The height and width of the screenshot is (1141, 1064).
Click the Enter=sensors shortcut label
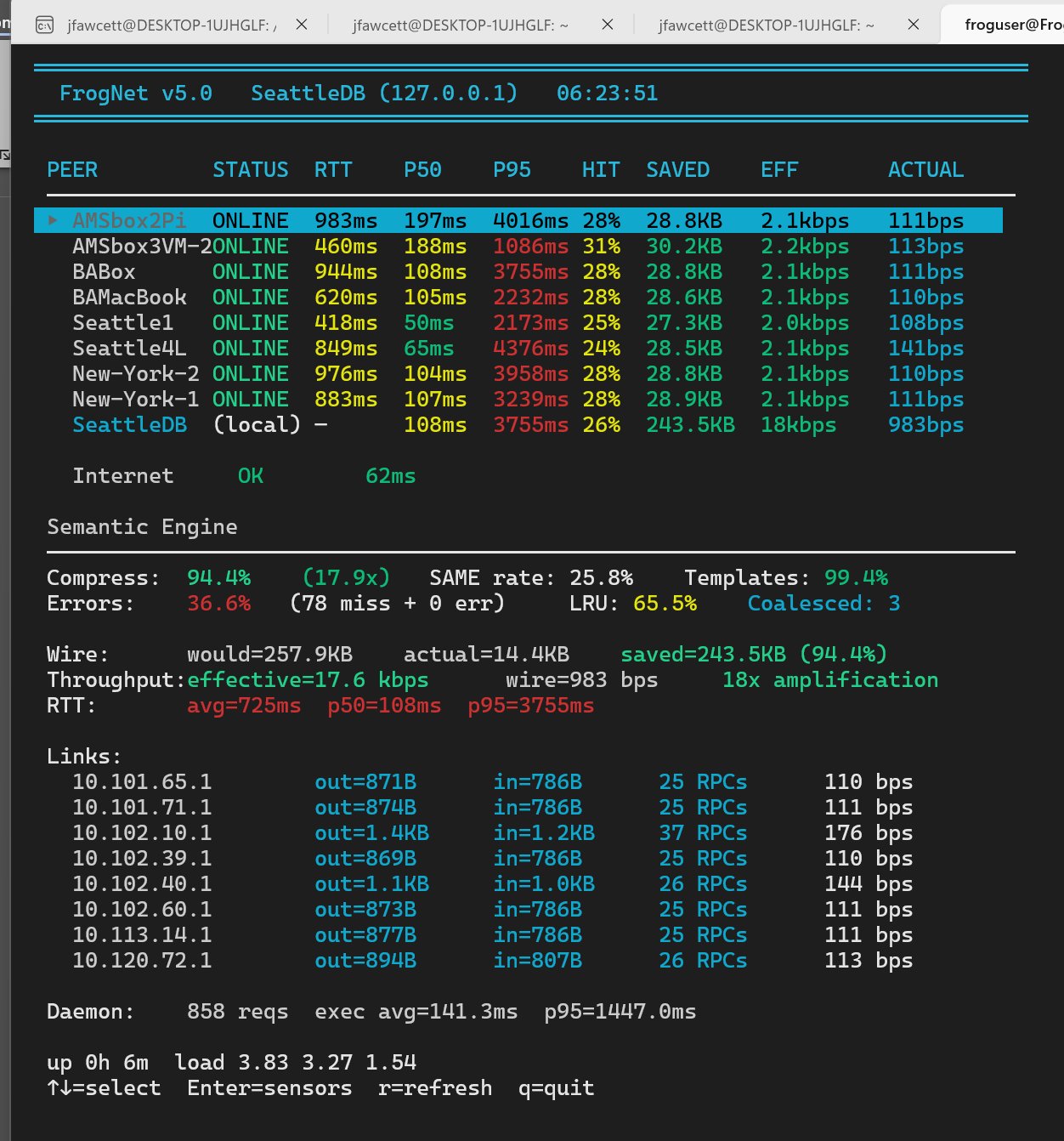click(x=269, y=1087)
